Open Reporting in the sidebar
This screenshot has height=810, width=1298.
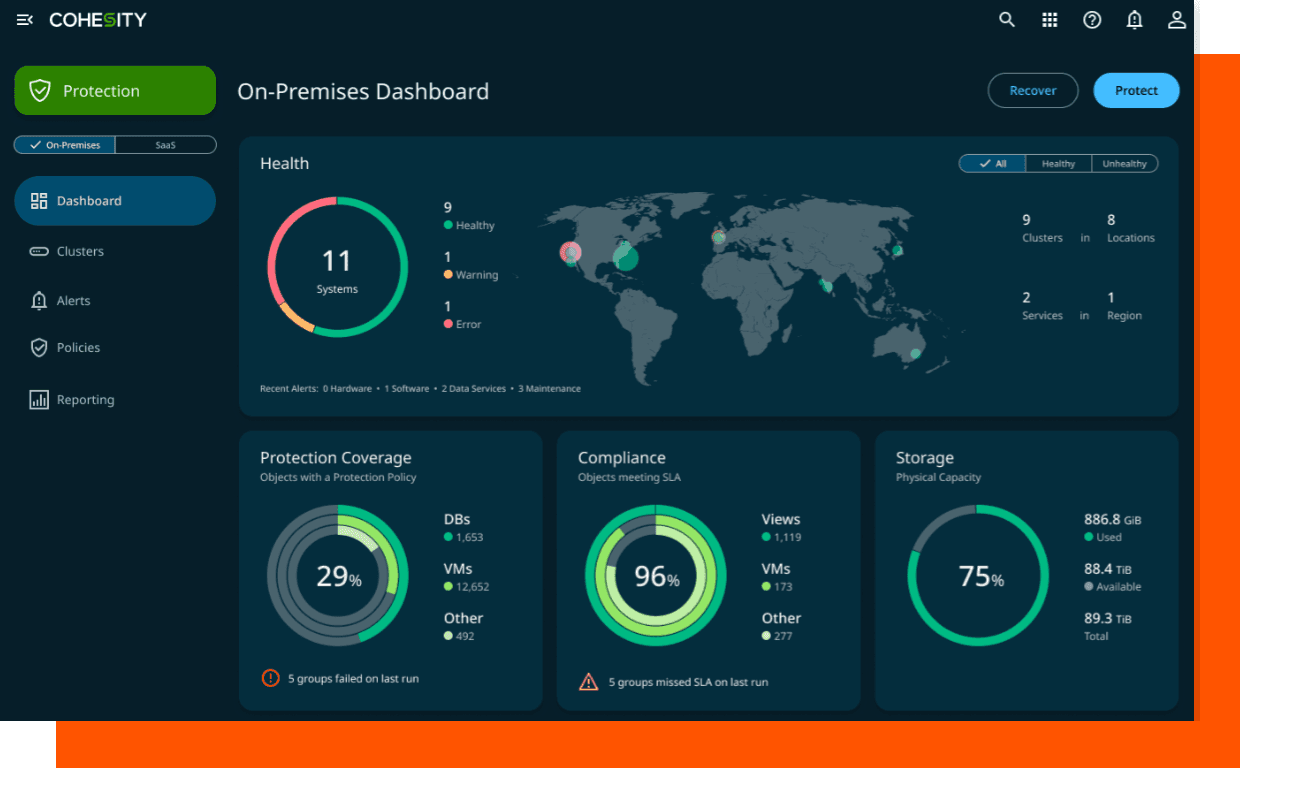[85, 400]
